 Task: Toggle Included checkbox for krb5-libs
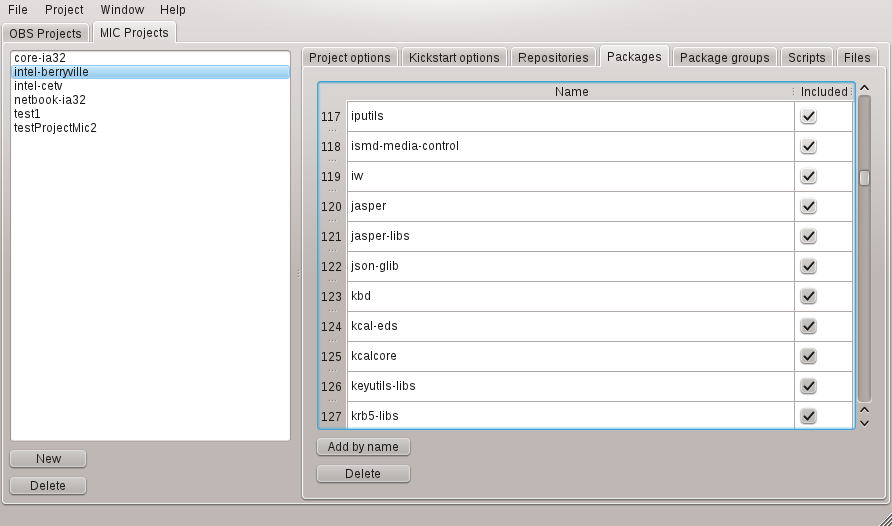(808, 416)
